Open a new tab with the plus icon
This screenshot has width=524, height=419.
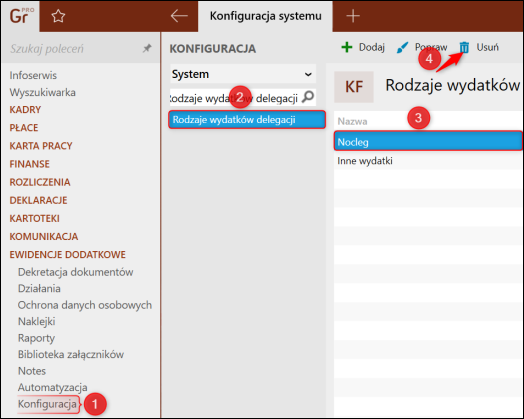click(x=353, y=16)
